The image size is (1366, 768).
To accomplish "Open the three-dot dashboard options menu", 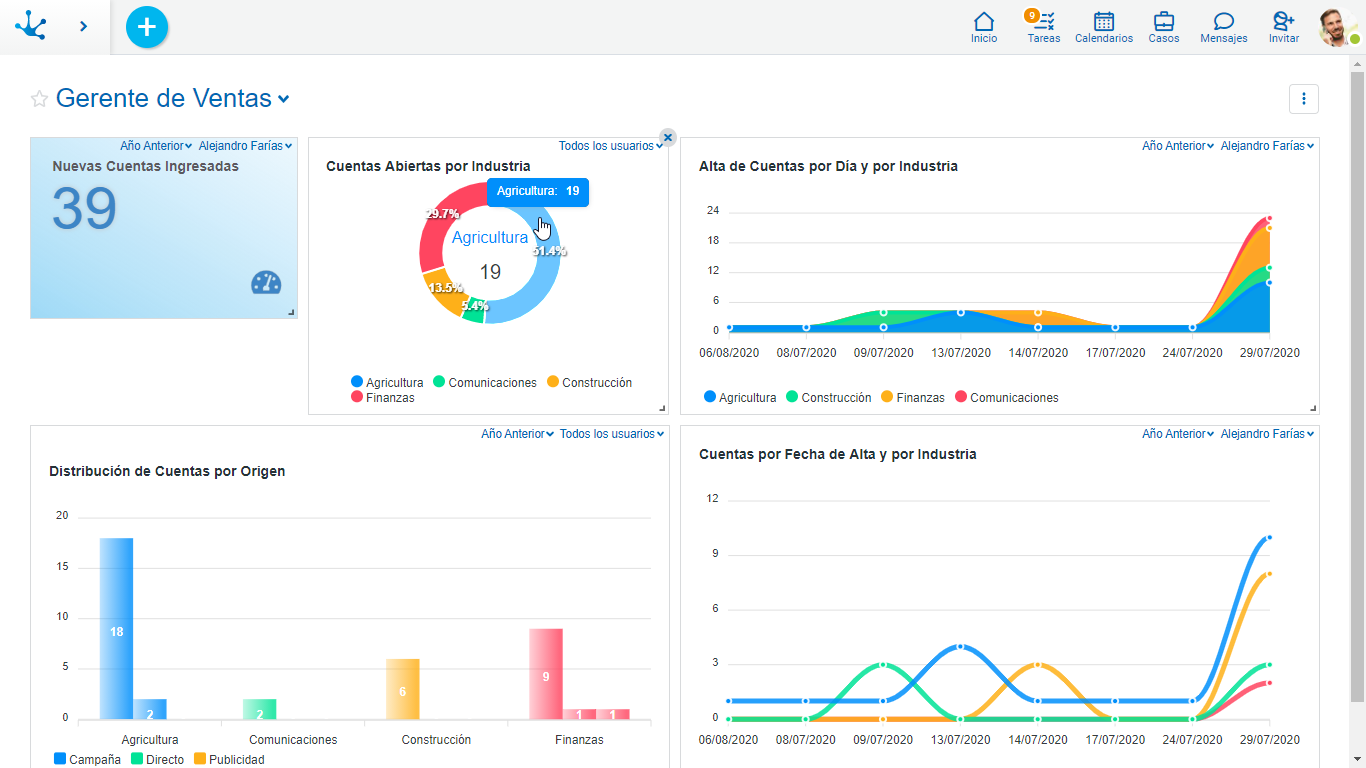I will [x=1304, y=99].
